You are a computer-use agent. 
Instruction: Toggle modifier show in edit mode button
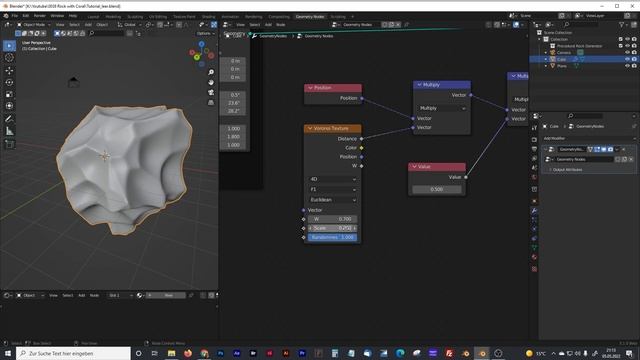click(597, 149)
